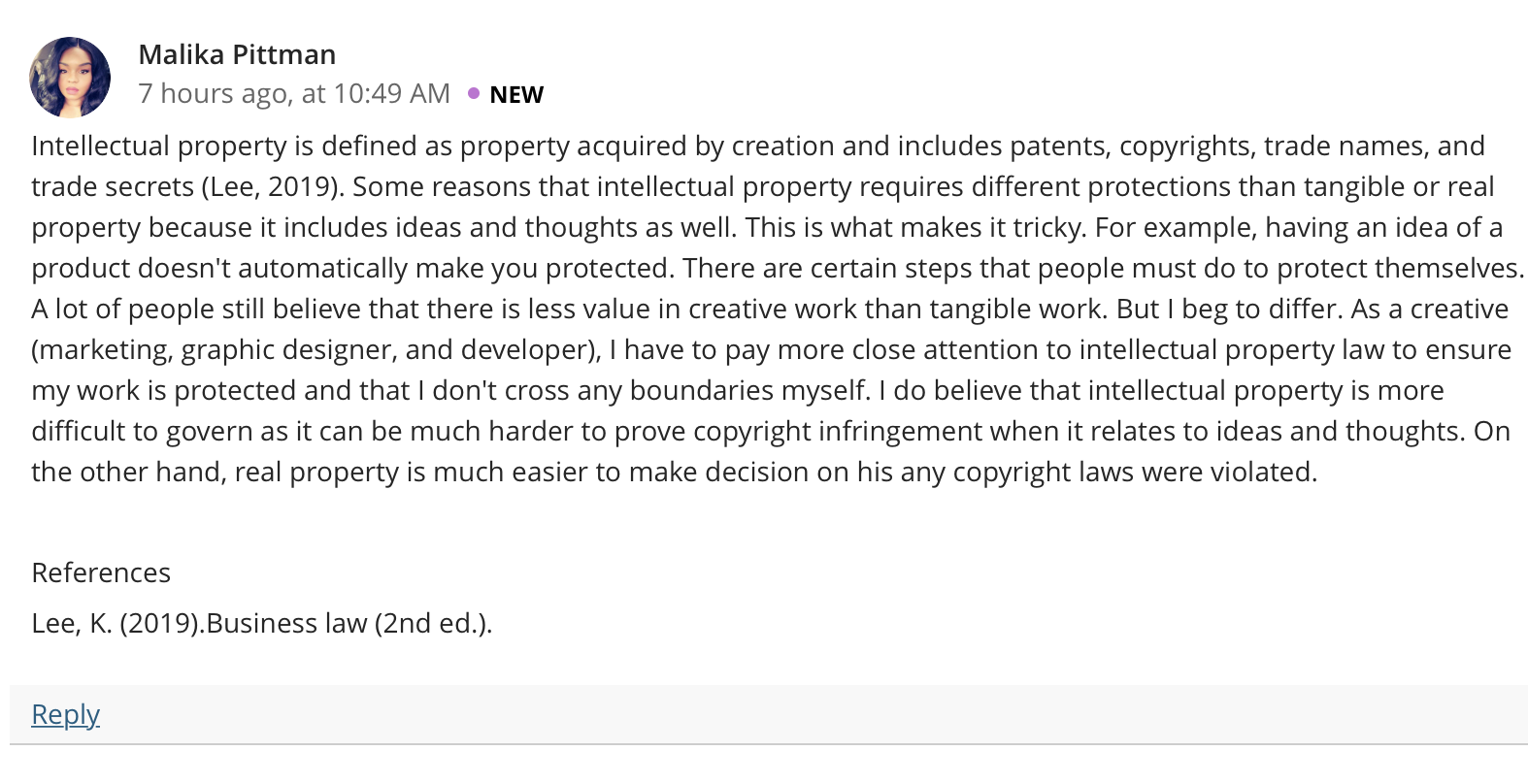Click the NEW badge label
Image resolution: width=1528 pixels, height=784 pixels.
516,94
